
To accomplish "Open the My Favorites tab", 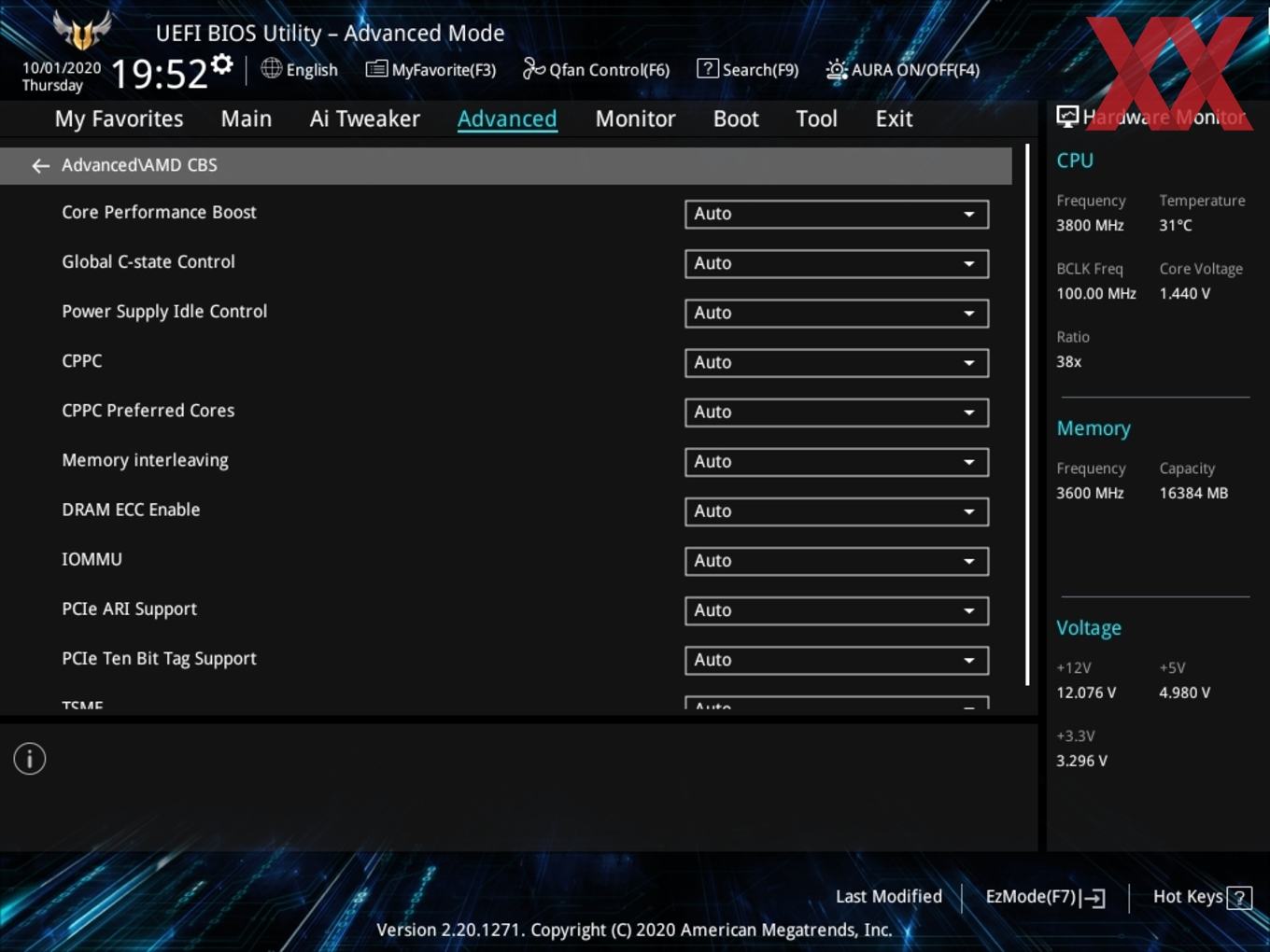I will (120, 119).
